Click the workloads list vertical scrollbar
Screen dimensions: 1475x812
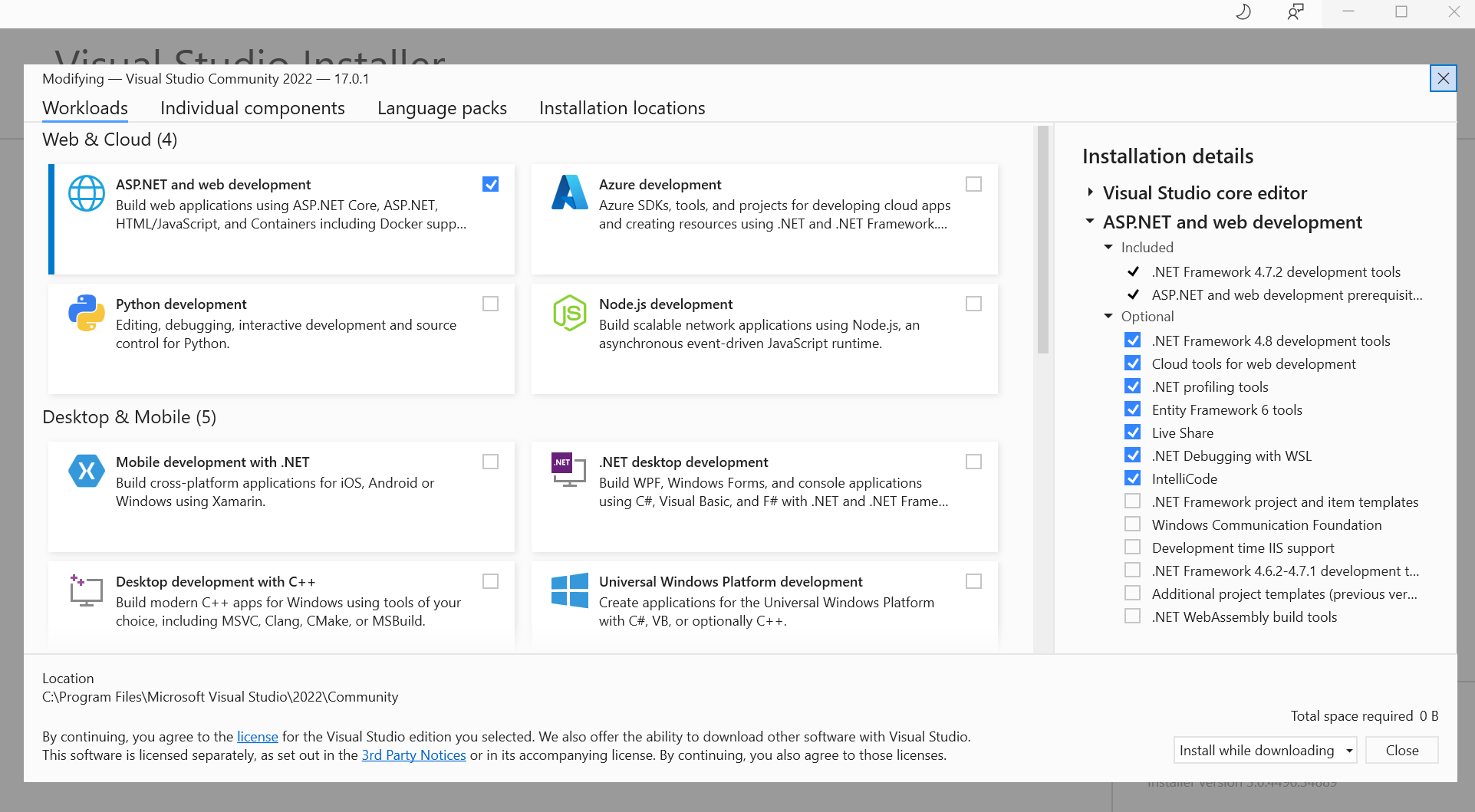pos(1042,239)
